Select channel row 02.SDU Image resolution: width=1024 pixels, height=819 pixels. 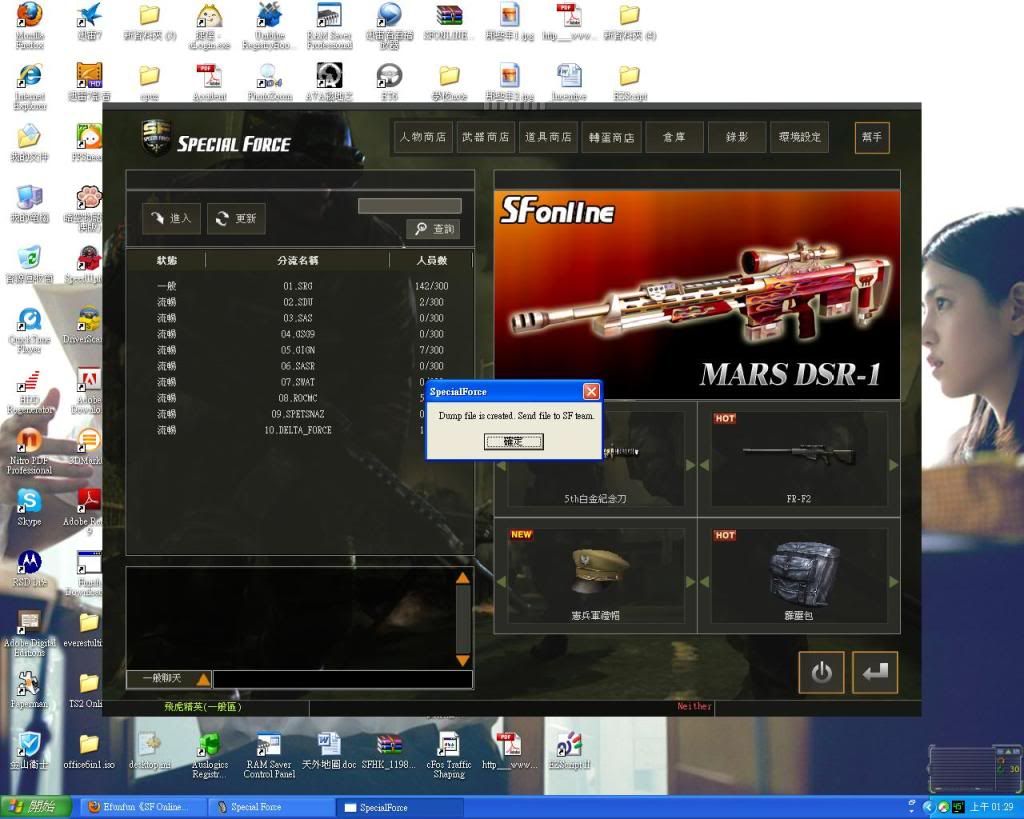[x=300, y=302]
